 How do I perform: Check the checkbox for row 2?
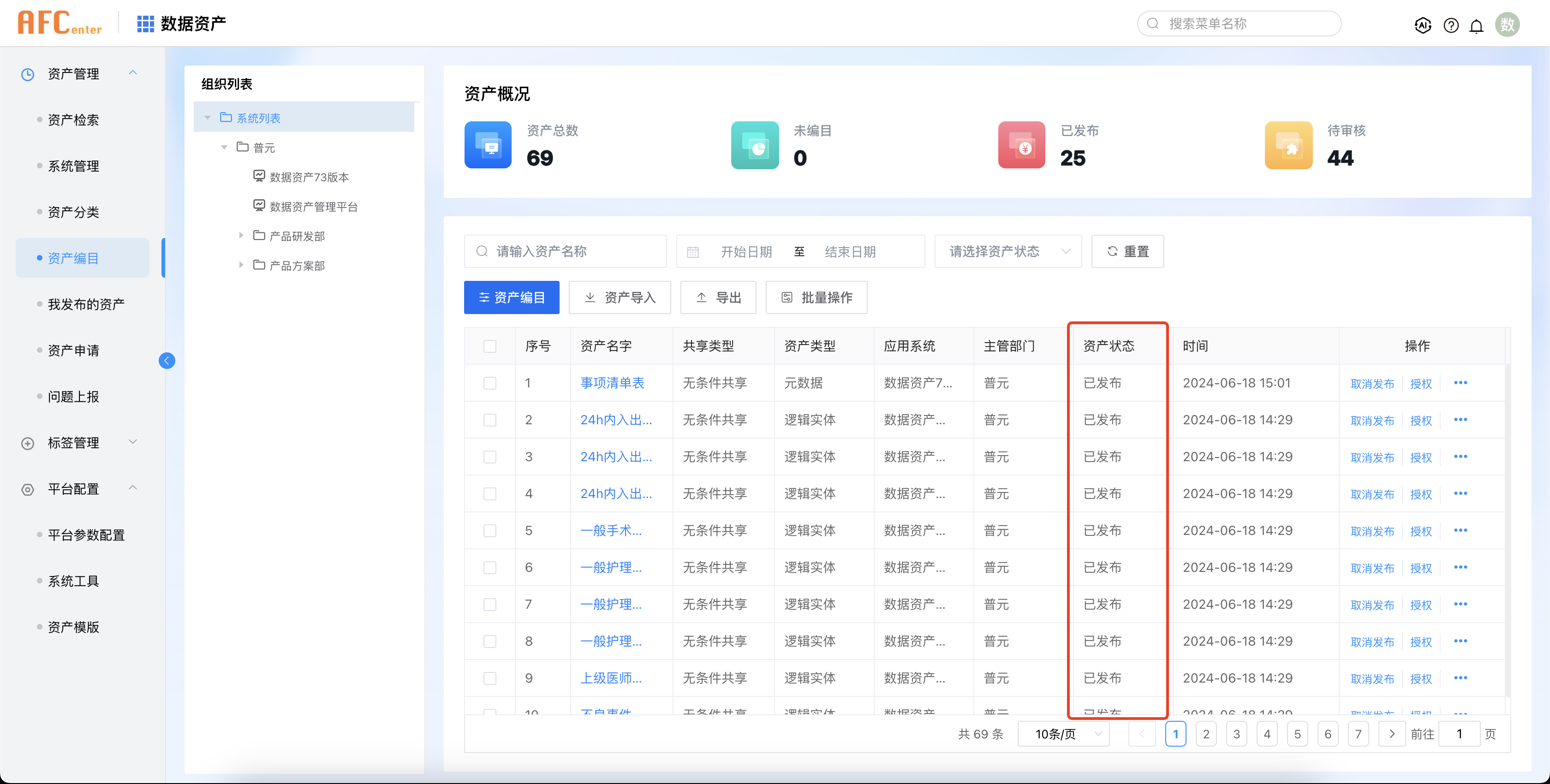[490, 420]
